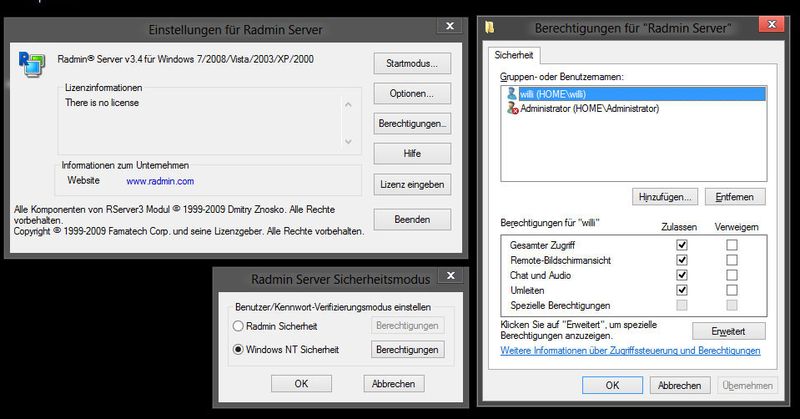Click the Umleiten permission label
This screenshot has width=800, height=419.
pyautogui.click(x=527, y=290)
